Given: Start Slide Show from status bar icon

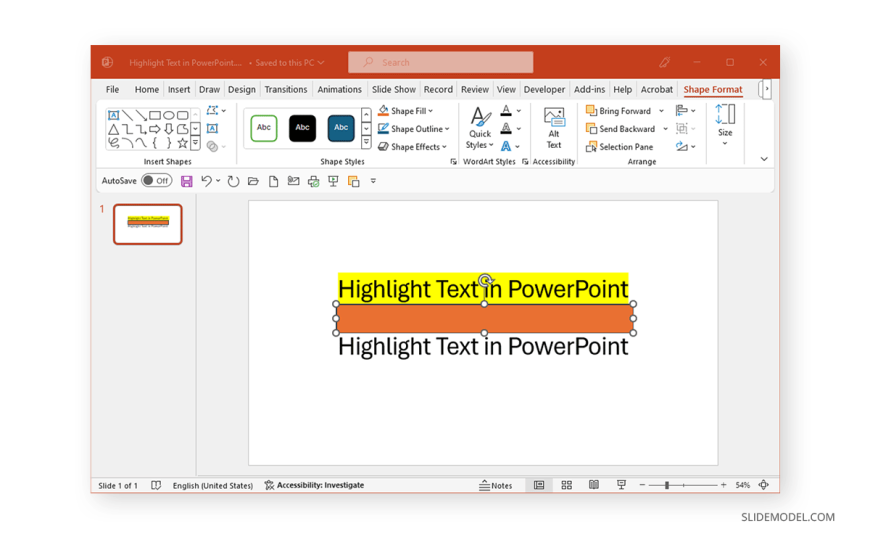Looking at the screenshot, I should click(621, 485).
